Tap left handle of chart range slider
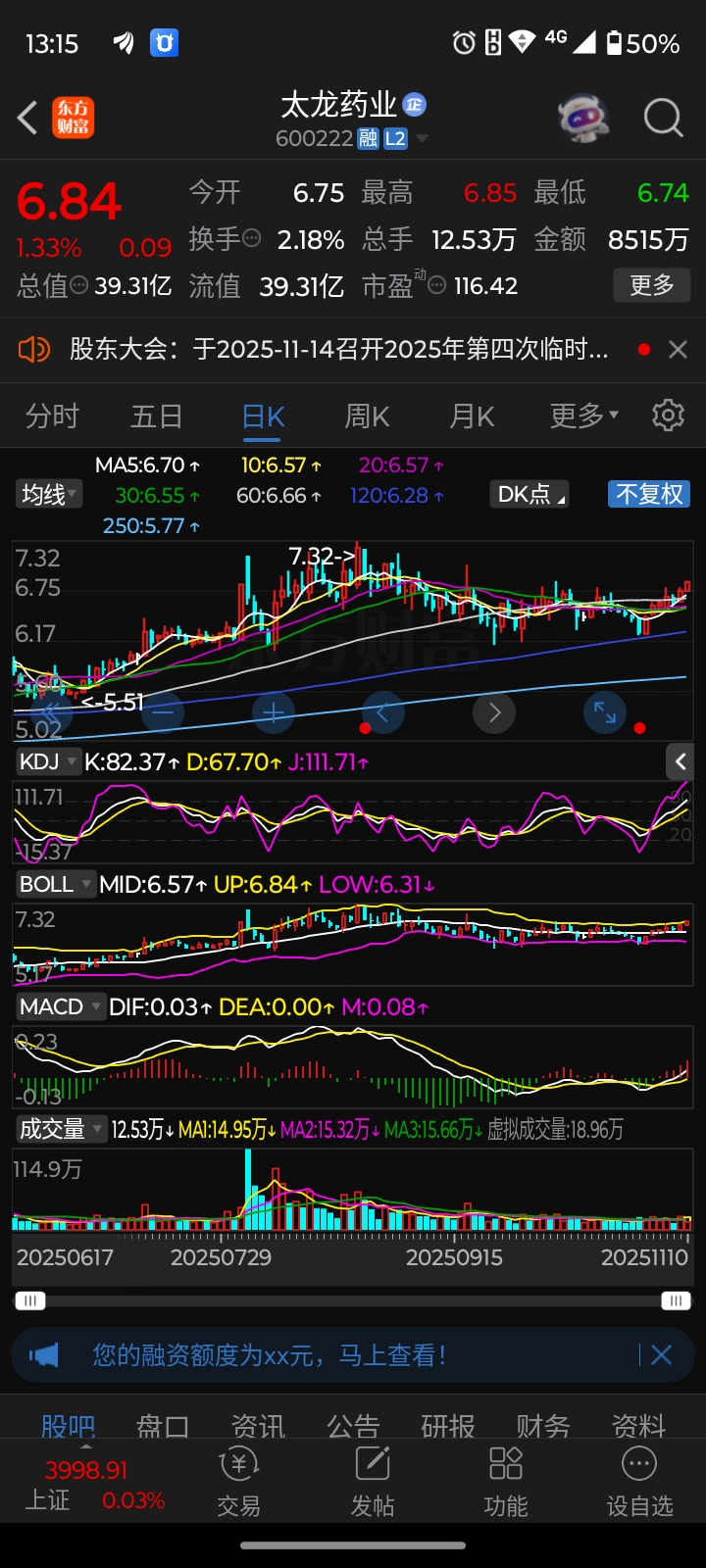 [29, 1301]
